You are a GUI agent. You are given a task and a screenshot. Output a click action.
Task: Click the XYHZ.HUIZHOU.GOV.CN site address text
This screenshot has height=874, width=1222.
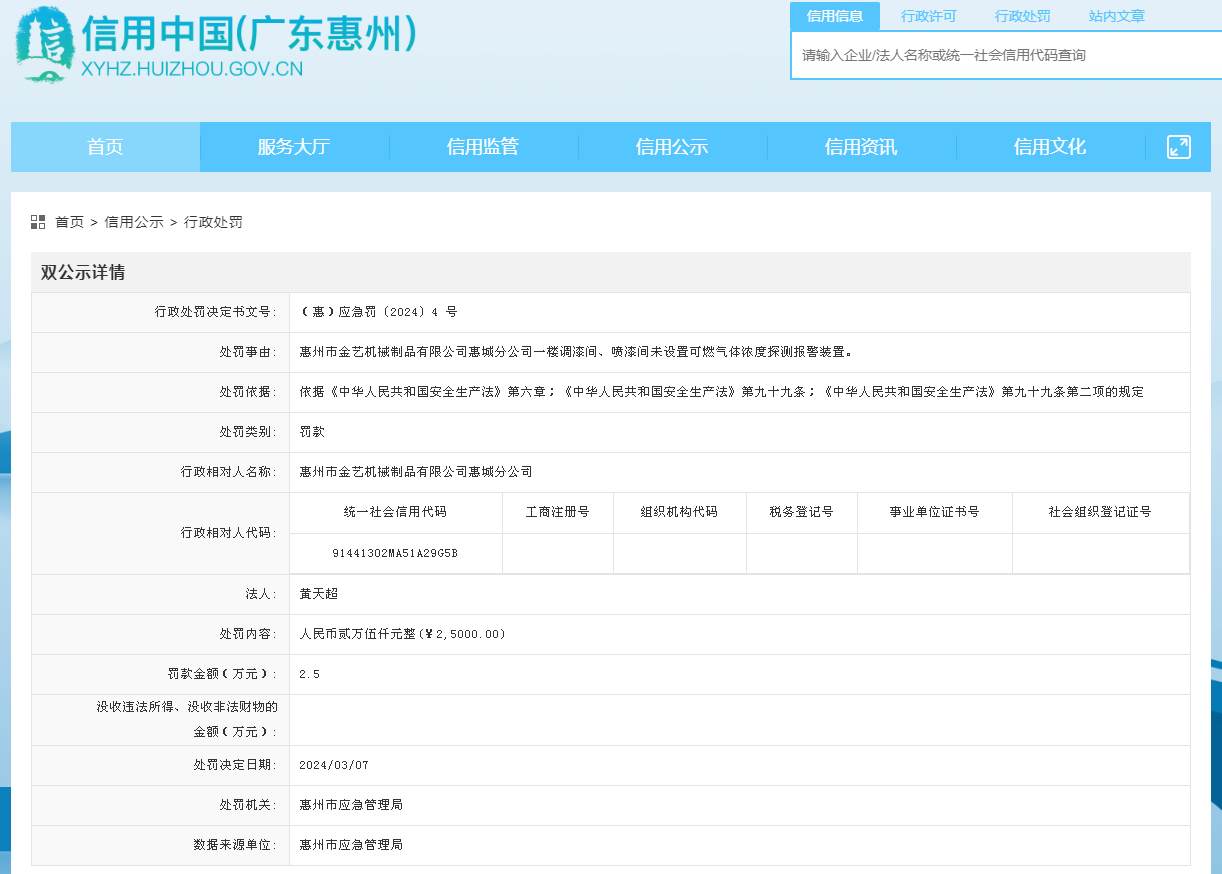[190, 69]
